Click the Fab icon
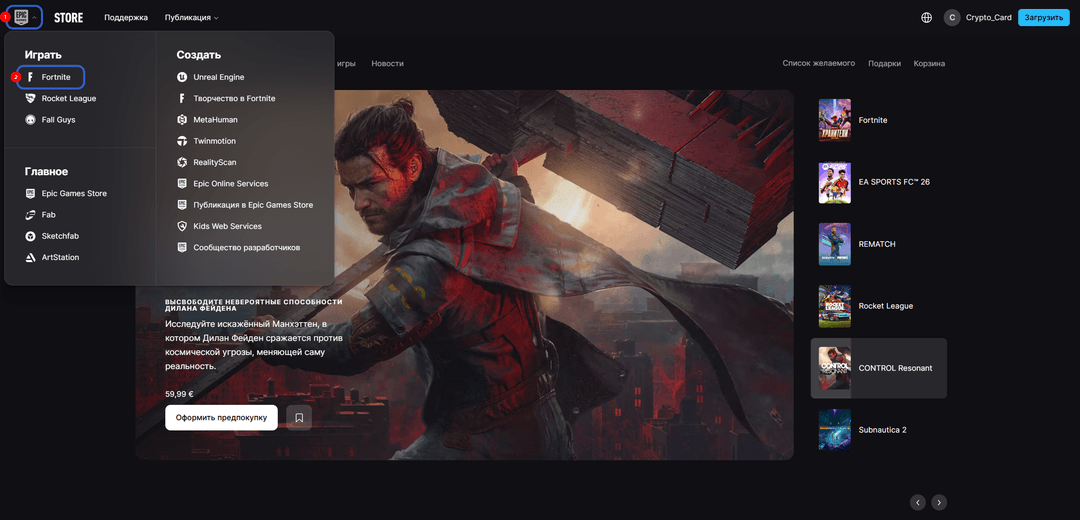Screen dimensions: 1080x520 (30, 215)
